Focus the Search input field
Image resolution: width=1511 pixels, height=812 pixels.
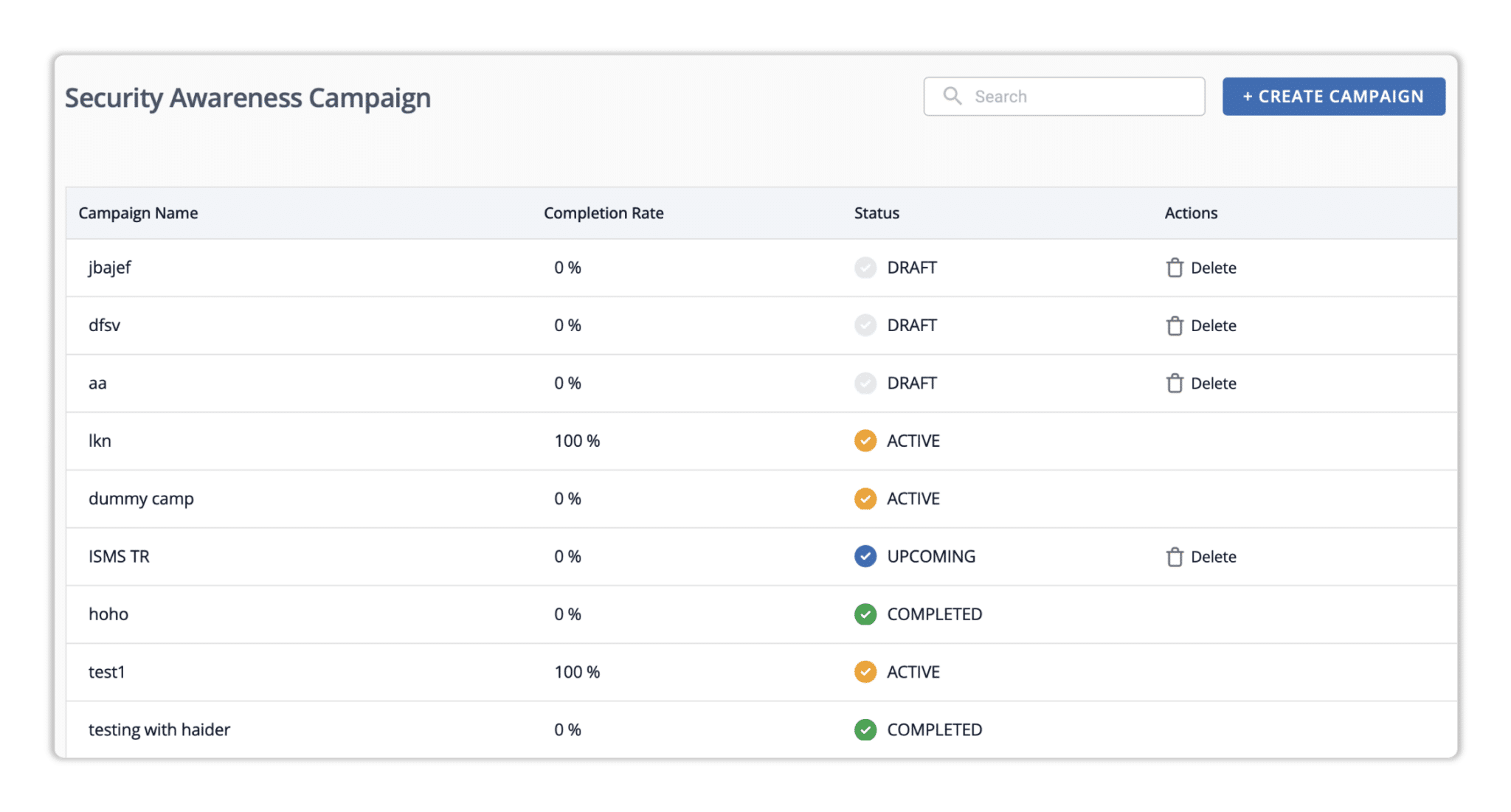1064,96
